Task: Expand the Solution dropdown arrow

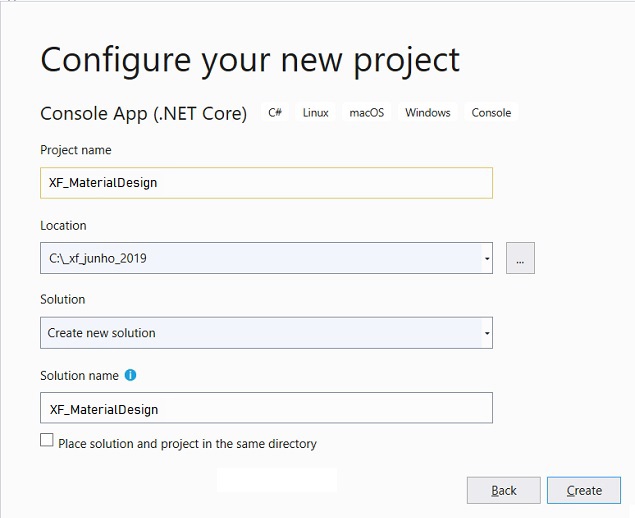Action: click(x=487, y=333)
